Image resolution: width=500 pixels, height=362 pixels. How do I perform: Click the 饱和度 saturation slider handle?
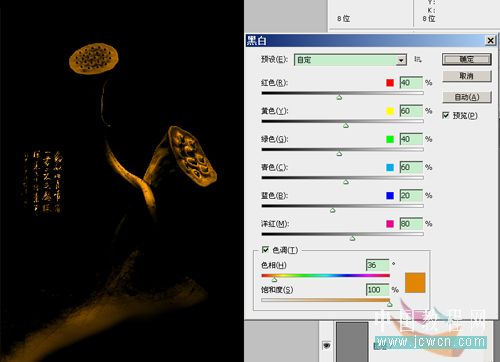[x=389, y=304]
